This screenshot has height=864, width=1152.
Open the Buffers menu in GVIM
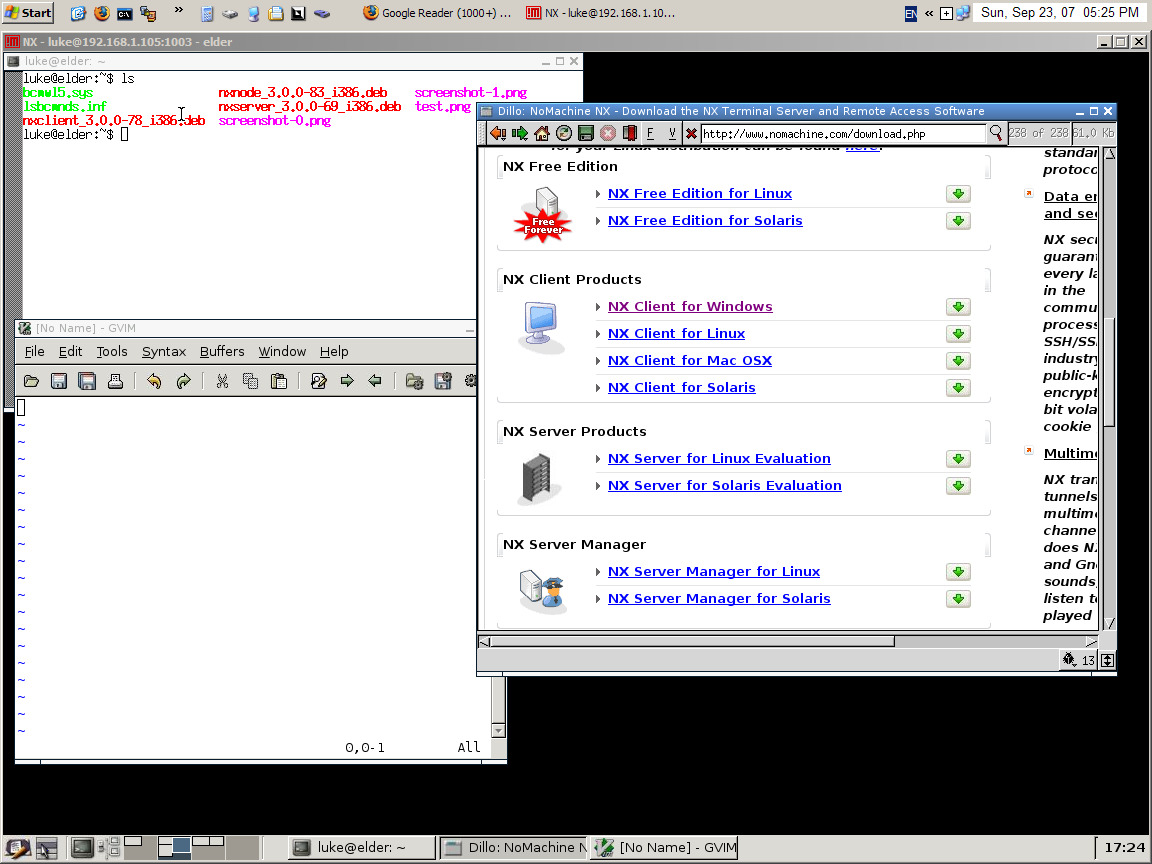pos(222,351)
